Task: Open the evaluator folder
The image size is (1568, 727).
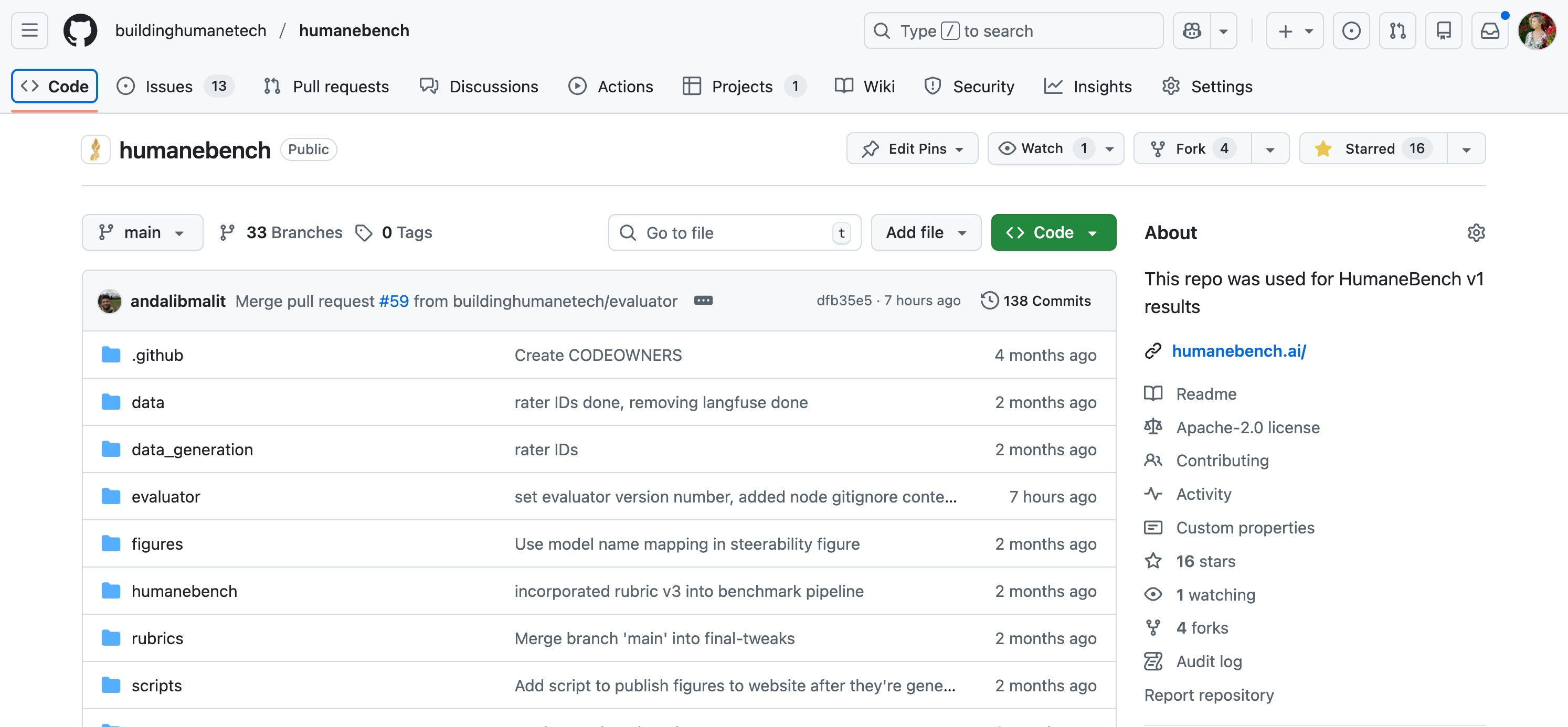Action: point(166,496)
